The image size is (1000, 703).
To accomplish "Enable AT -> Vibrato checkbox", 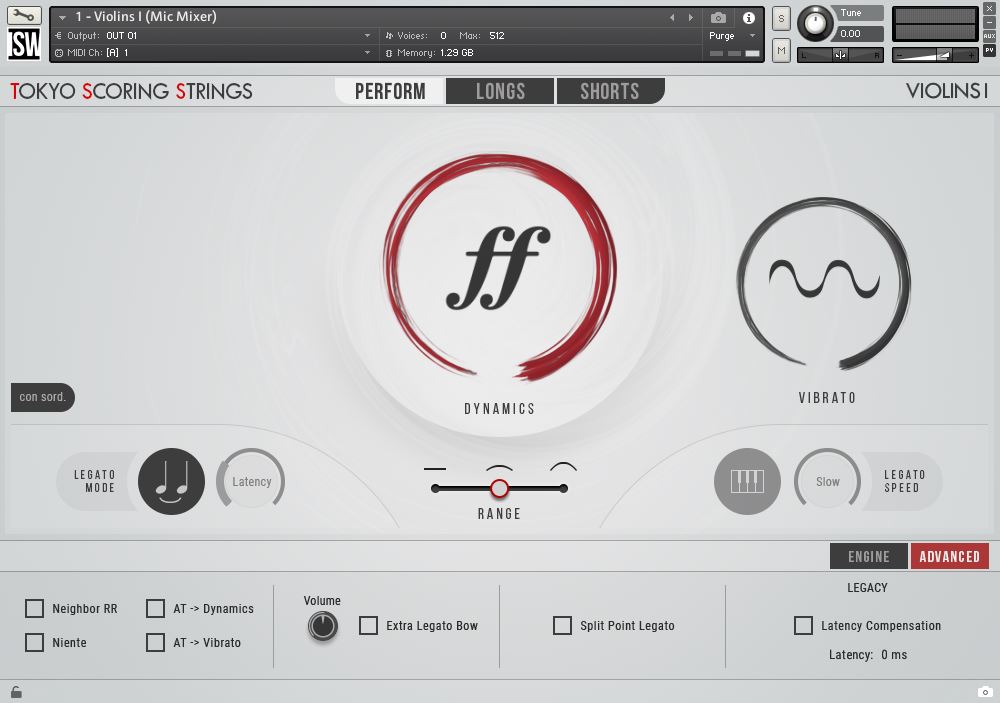I will coord(156,642).
